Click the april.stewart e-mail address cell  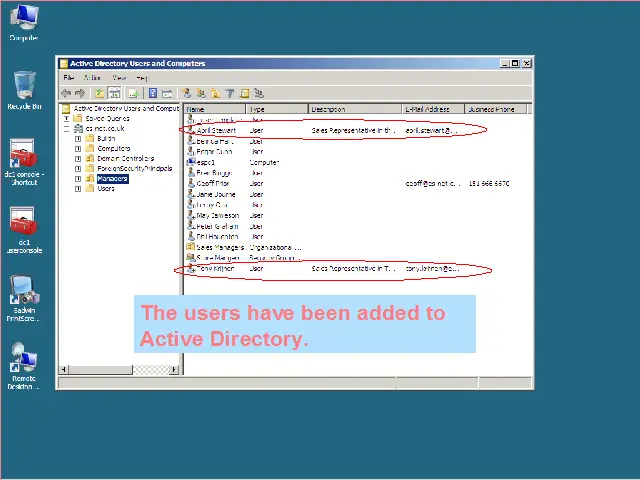[431, 131]
